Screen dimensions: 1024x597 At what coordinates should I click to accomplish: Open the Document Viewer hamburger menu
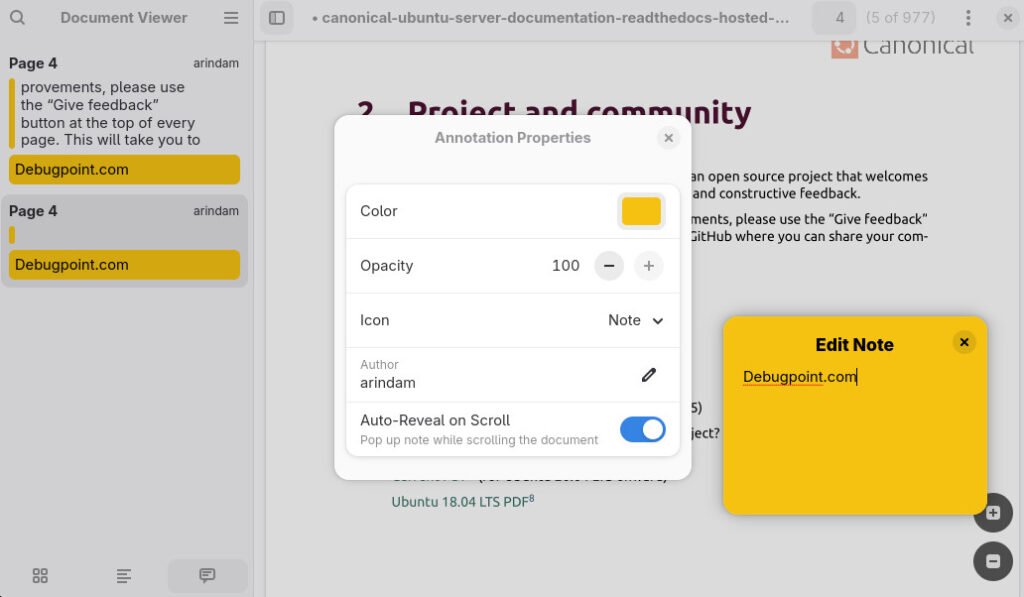230,17
